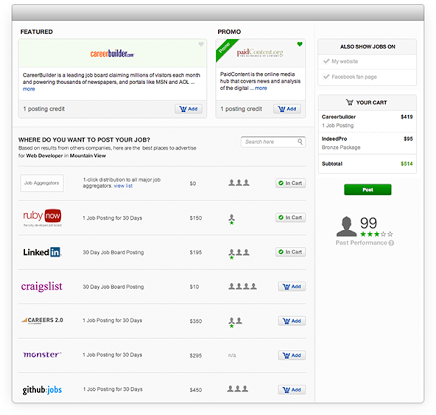Click the people rating icons for Job Aggregators

coord(239,183)
